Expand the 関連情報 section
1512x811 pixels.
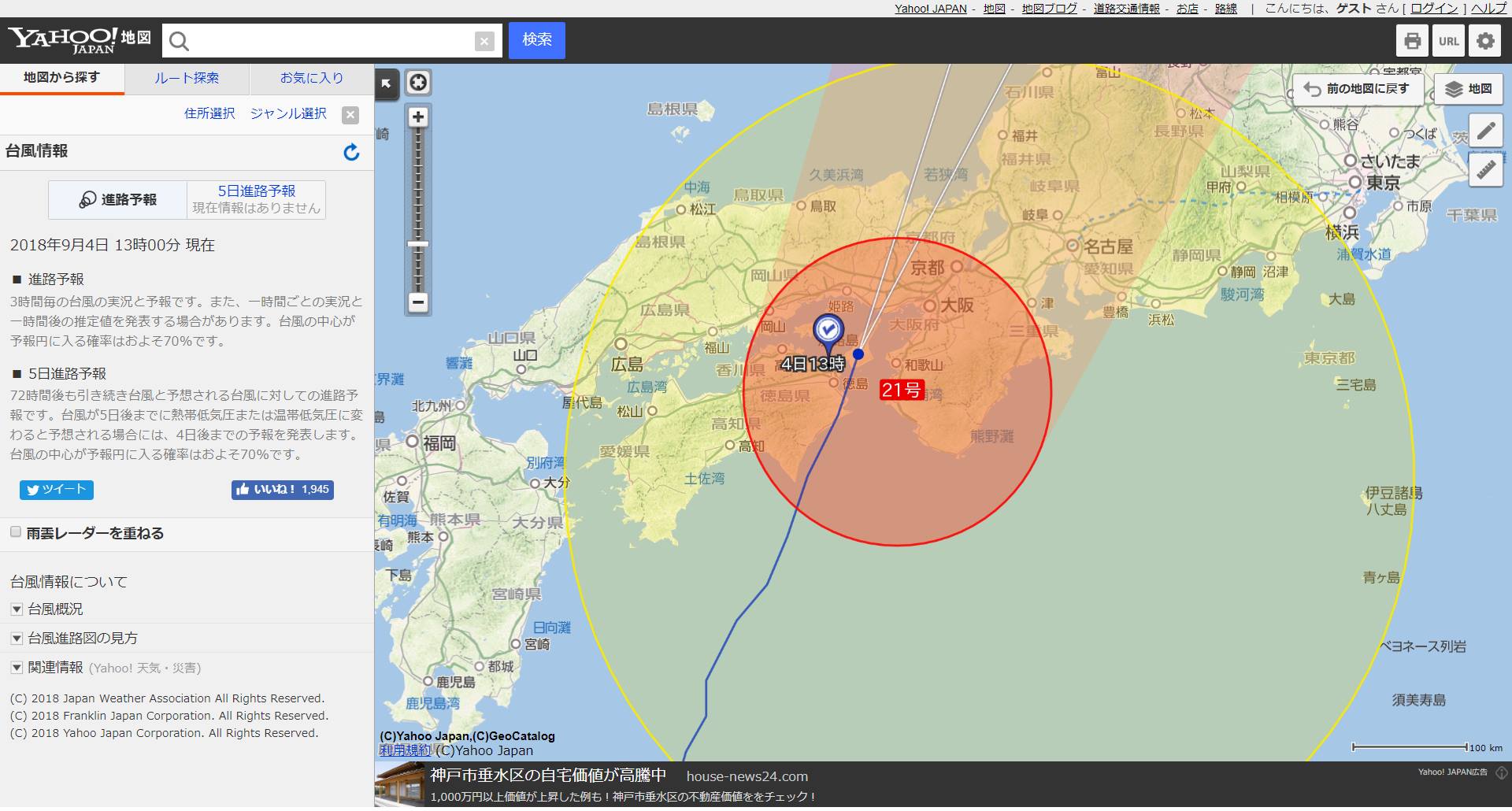tap(17, 668)
